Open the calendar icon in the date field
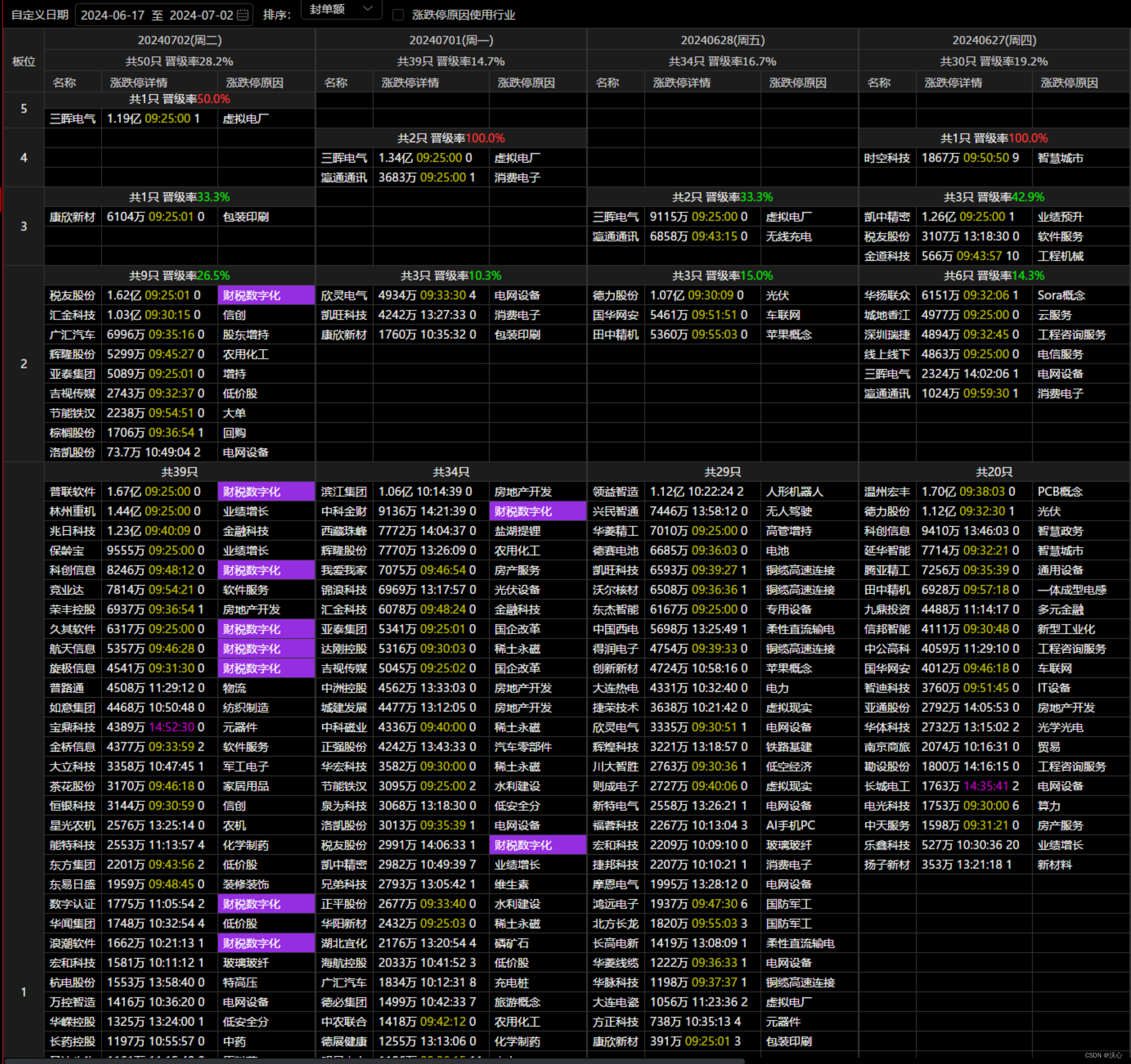The image size is (1131, 1064). tap(243, 15)
